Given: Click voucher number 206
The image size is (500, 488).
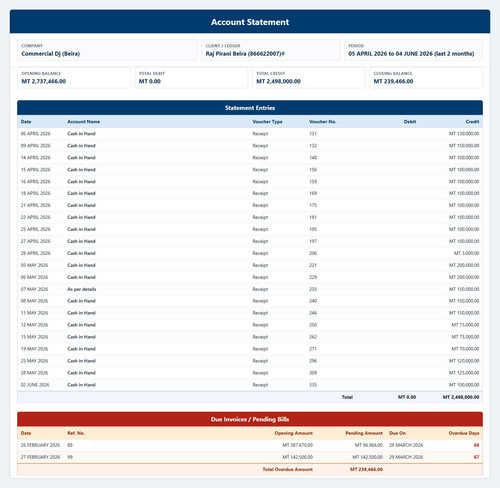Looking at the screenshot, I should [x=313, y=253].
